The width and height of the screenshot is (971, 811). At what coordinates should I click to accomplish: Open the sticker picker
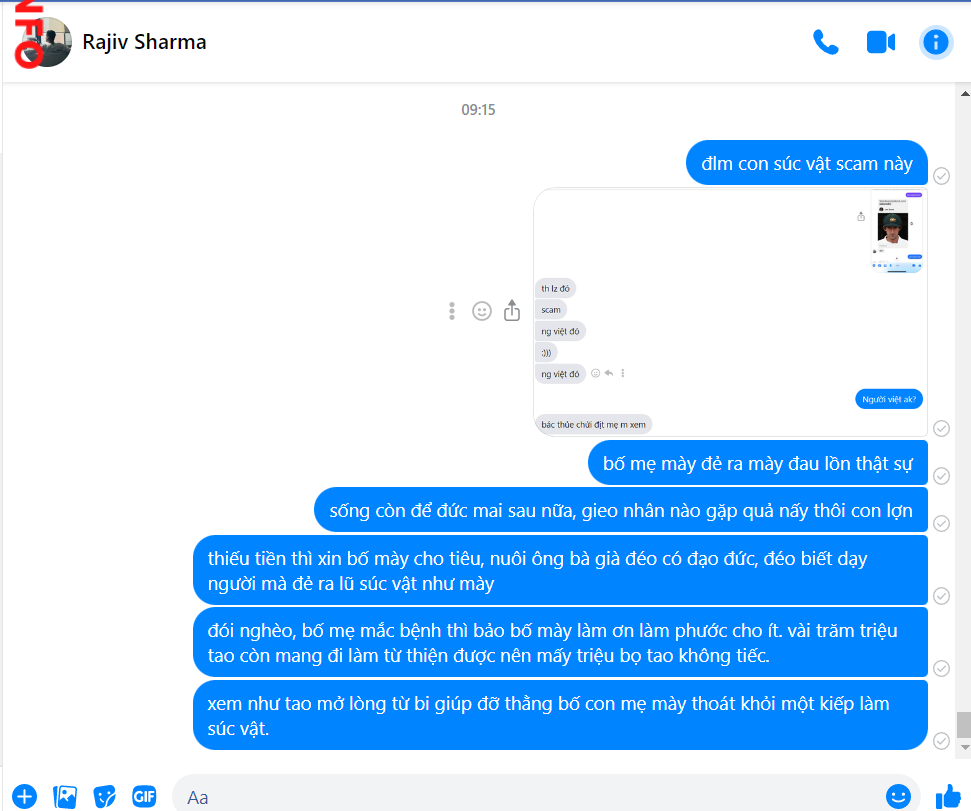tap(104, 796)
